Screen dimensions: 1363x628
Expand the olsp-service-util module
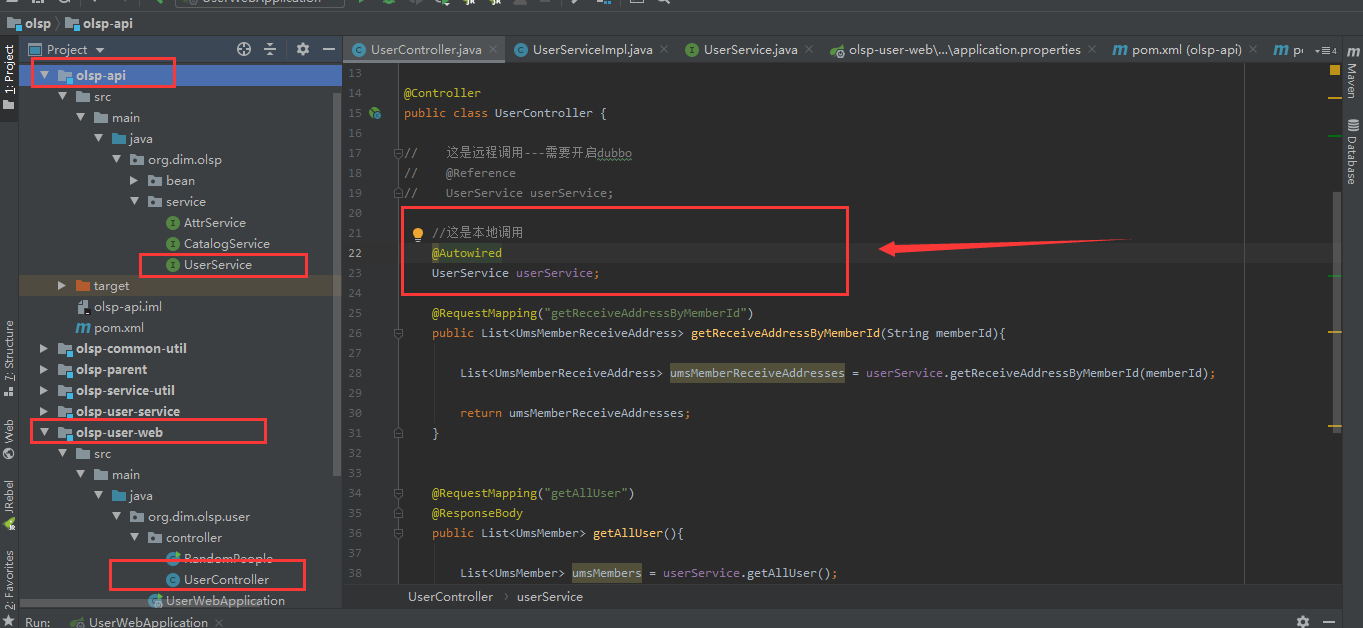coord(43,391)
